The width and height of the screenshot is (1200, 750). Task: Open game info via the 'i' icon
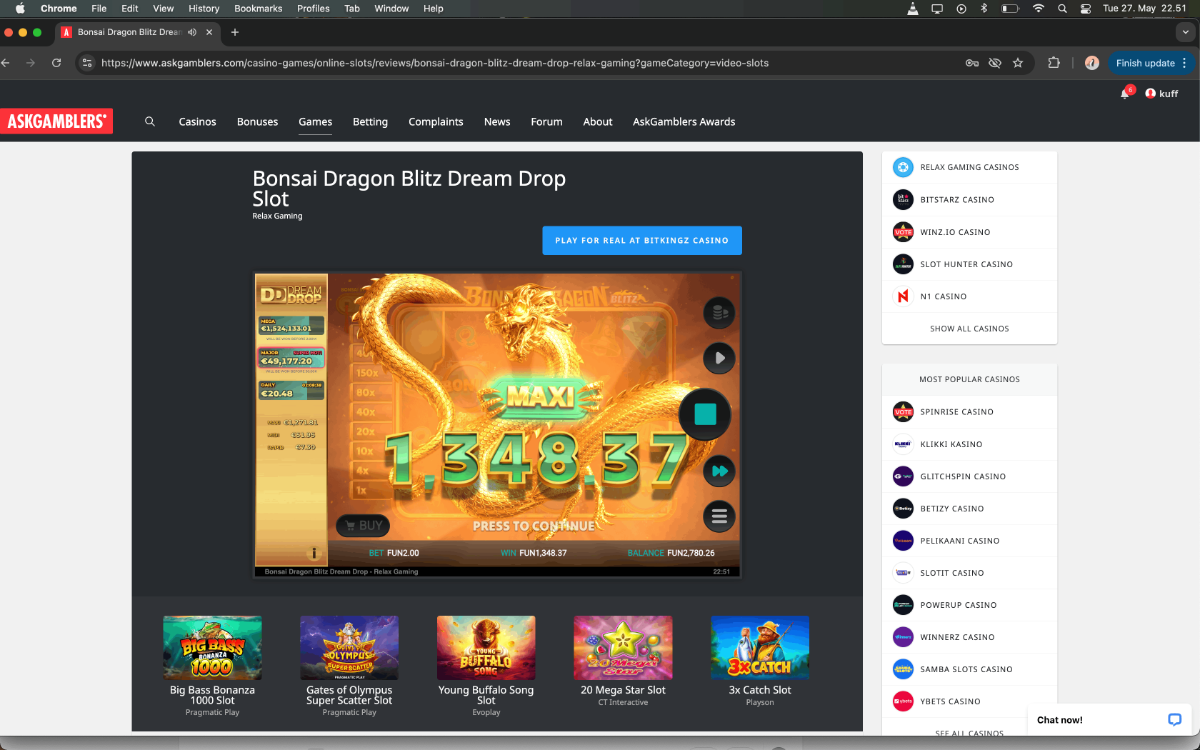point(314,553)
